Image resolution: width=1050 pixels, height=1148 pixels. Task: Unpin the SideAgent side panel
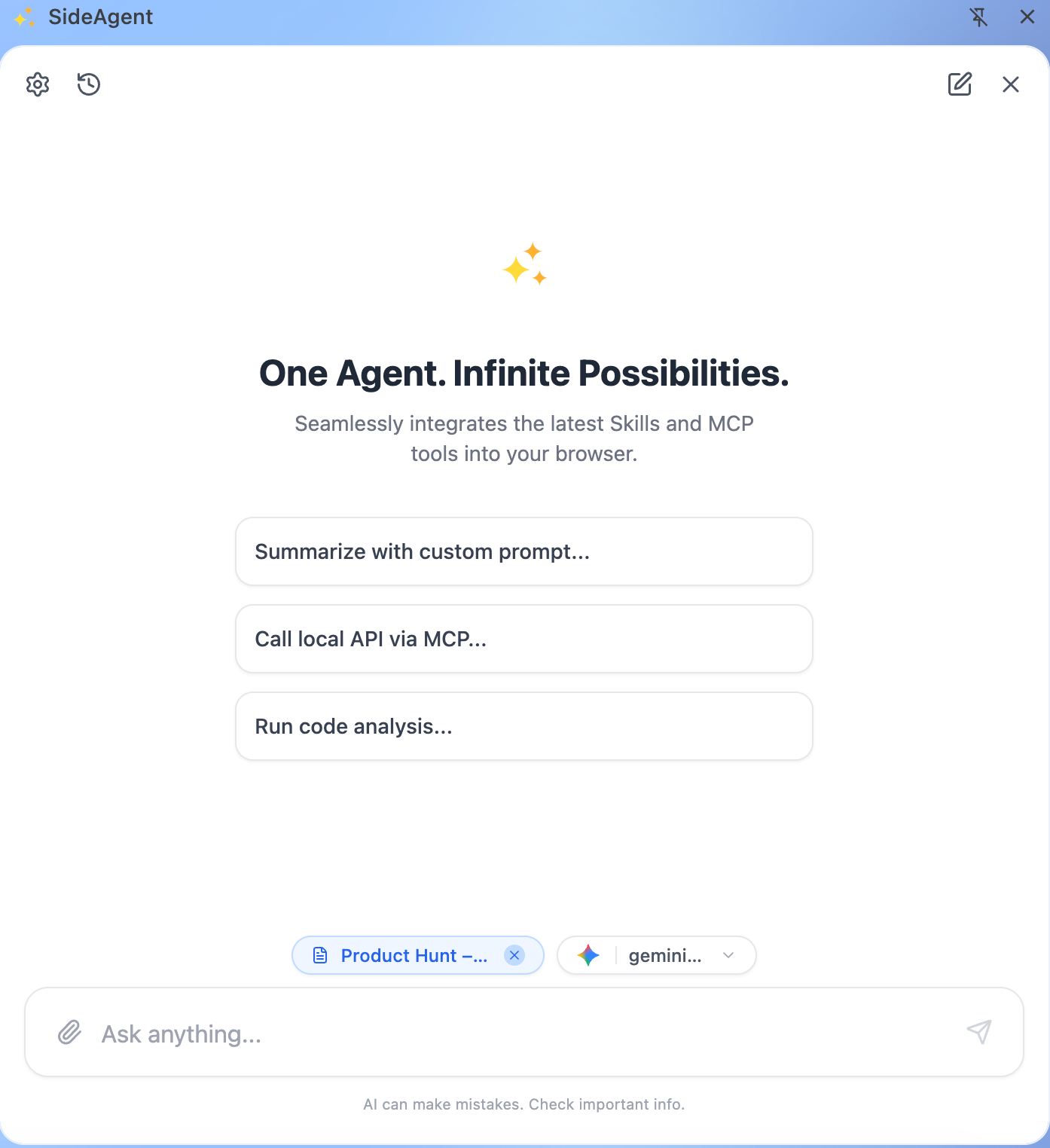coord(978,17)
